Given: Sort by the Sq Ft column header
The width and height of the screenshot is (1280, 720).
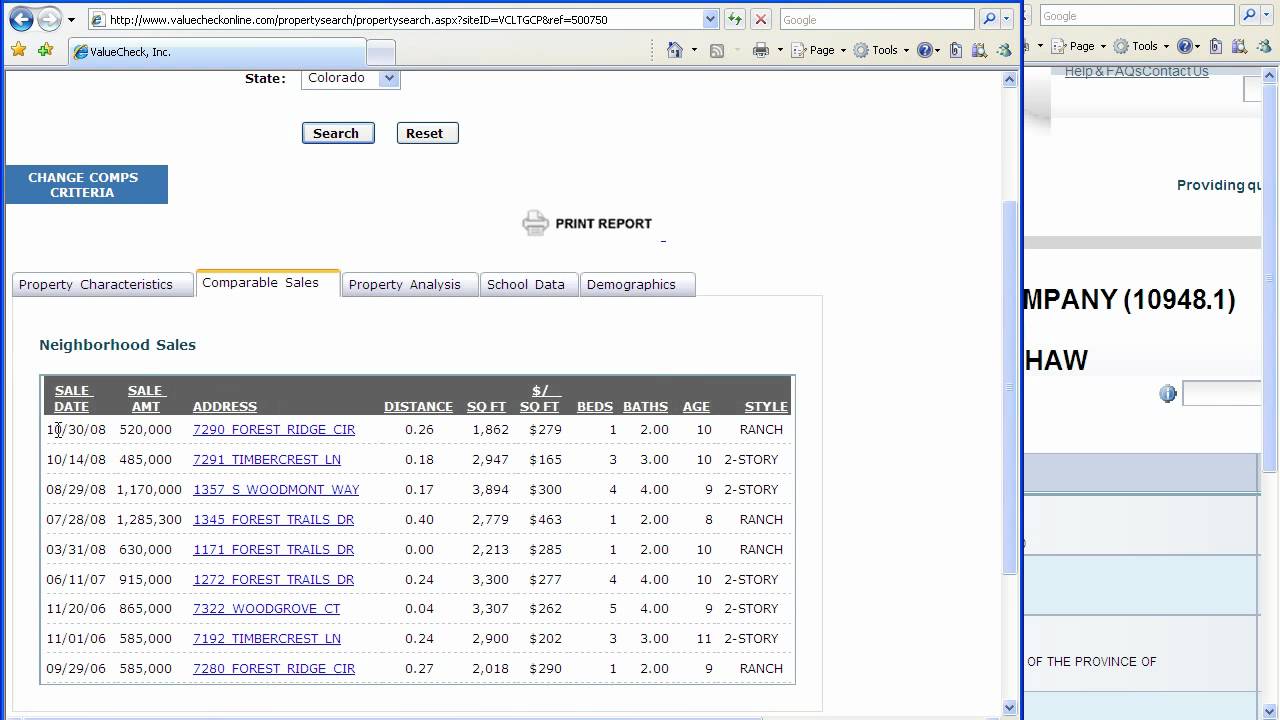Looking at the screenshot, I should pyautogui.click(x=486, y=406).
